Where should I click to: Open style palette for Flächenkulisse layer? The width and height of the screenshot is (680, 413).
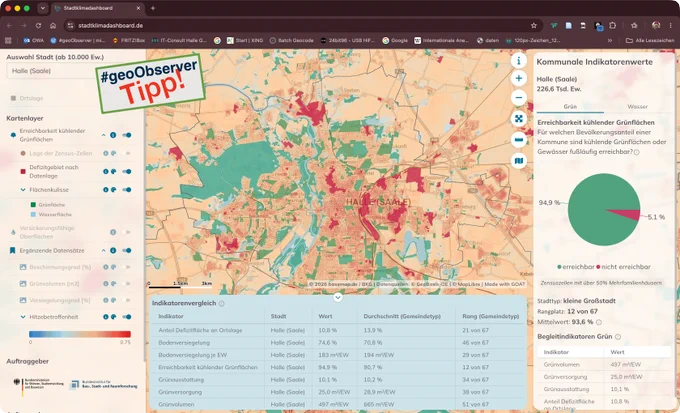point(113,190)
